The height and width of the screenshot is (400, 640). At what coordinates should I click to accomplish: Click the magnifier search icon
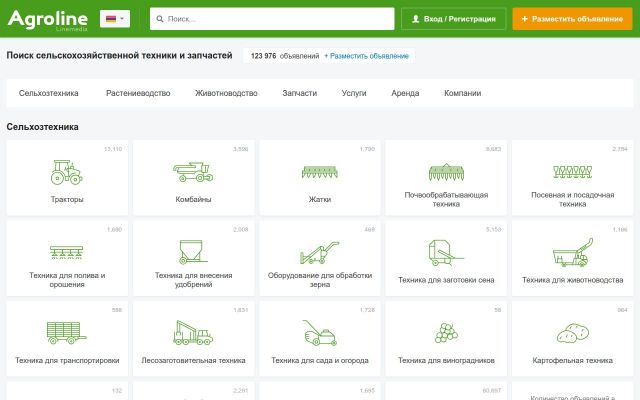click(x=160, y=19)
